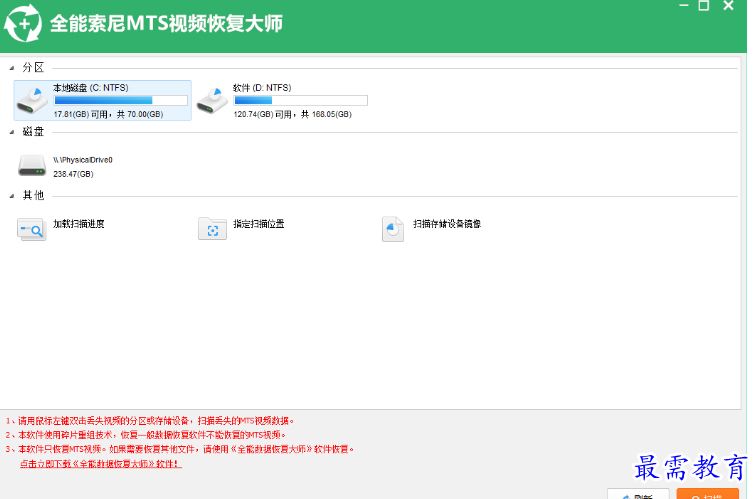Open the 点击立即下载 download link
This screenshot has width=756, height=499.
(100, 464)
